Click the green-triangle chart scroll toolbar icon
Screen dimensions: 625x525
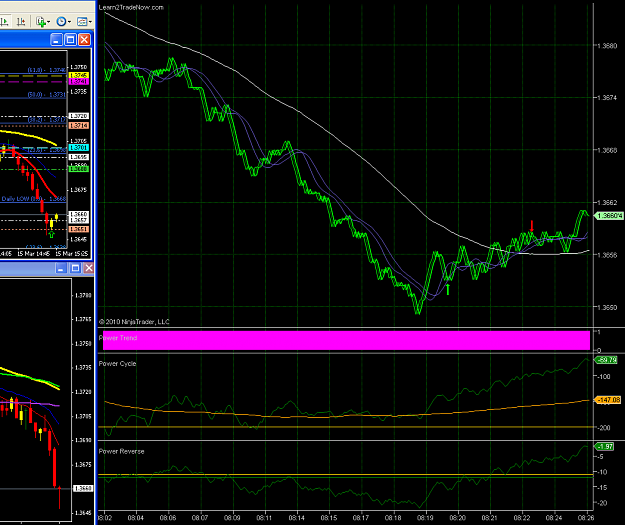(x=4, y=21)
